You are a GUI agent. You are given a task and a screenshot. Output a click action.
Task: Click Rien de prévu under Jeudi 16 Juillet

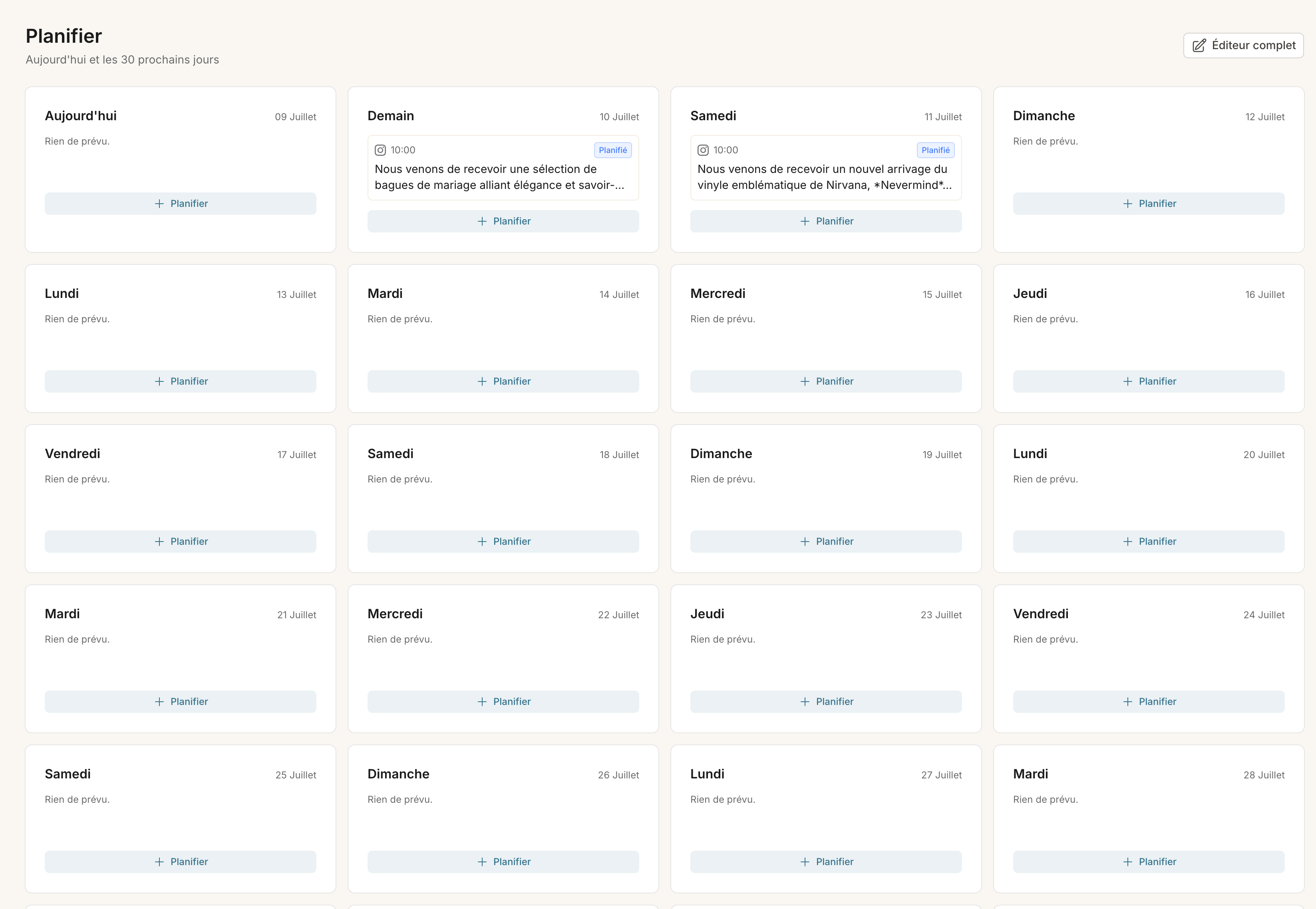point(1046,319)
